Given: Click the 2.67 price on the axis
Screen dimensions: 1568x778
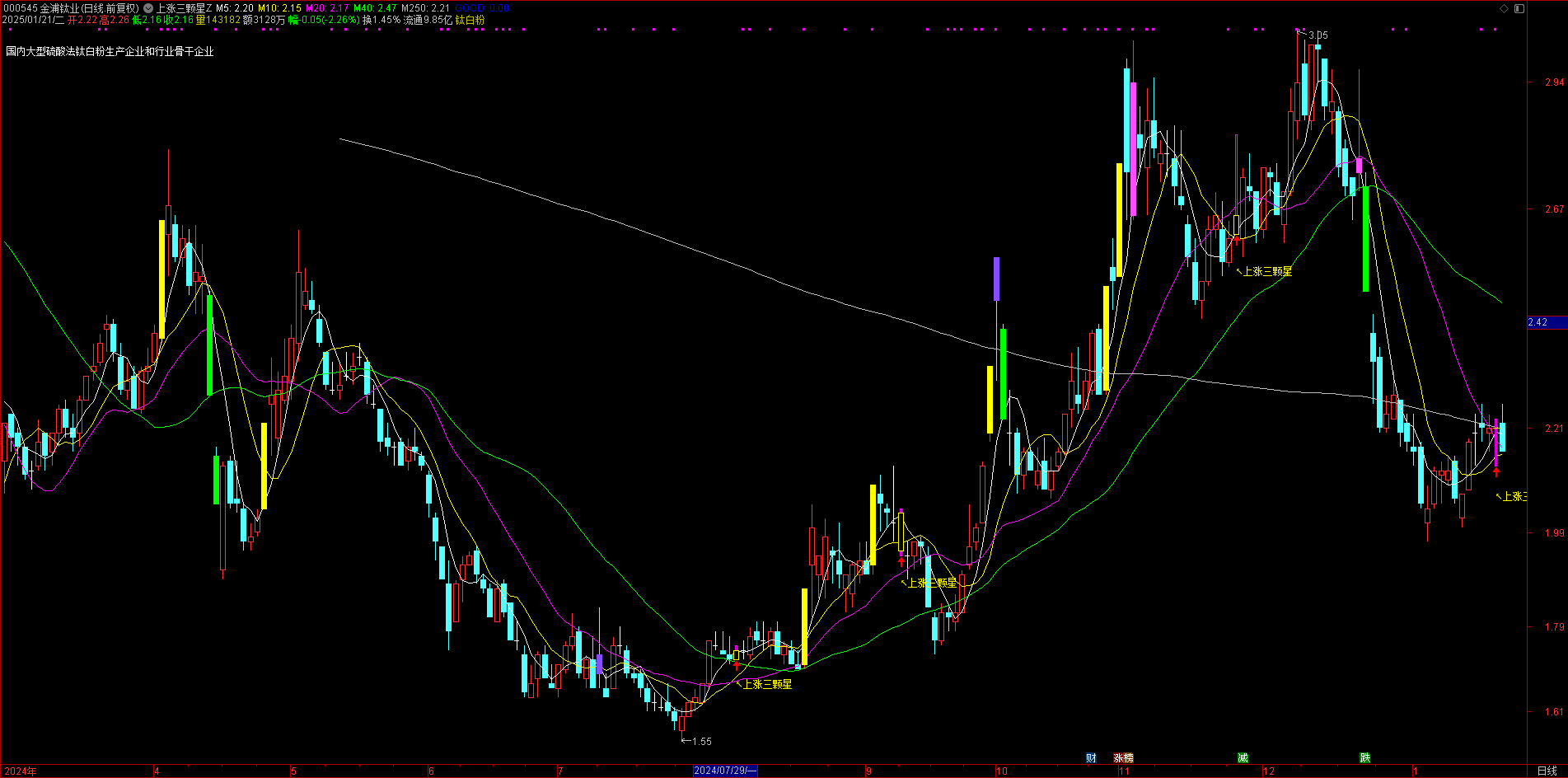Looking at the screenshot, I should click(x=1554, y=209).
